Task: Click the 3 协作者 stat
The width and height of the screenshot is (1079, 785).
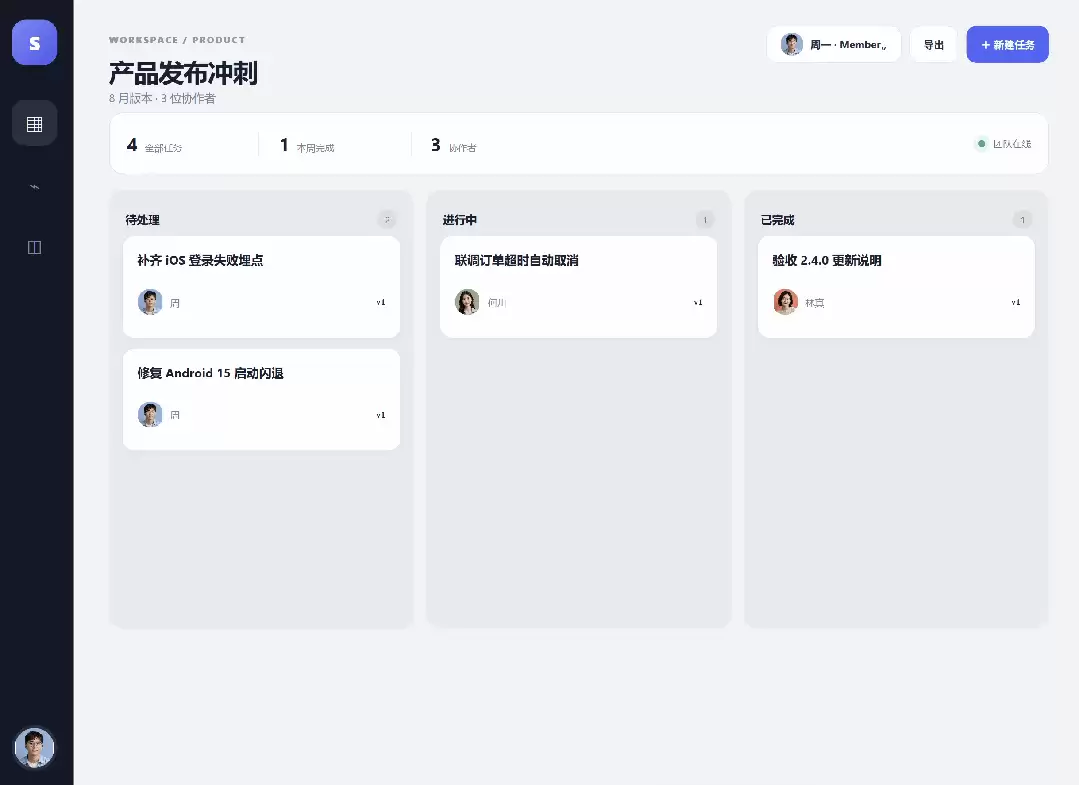Action: pyautogui.click(x=453, y=145)
